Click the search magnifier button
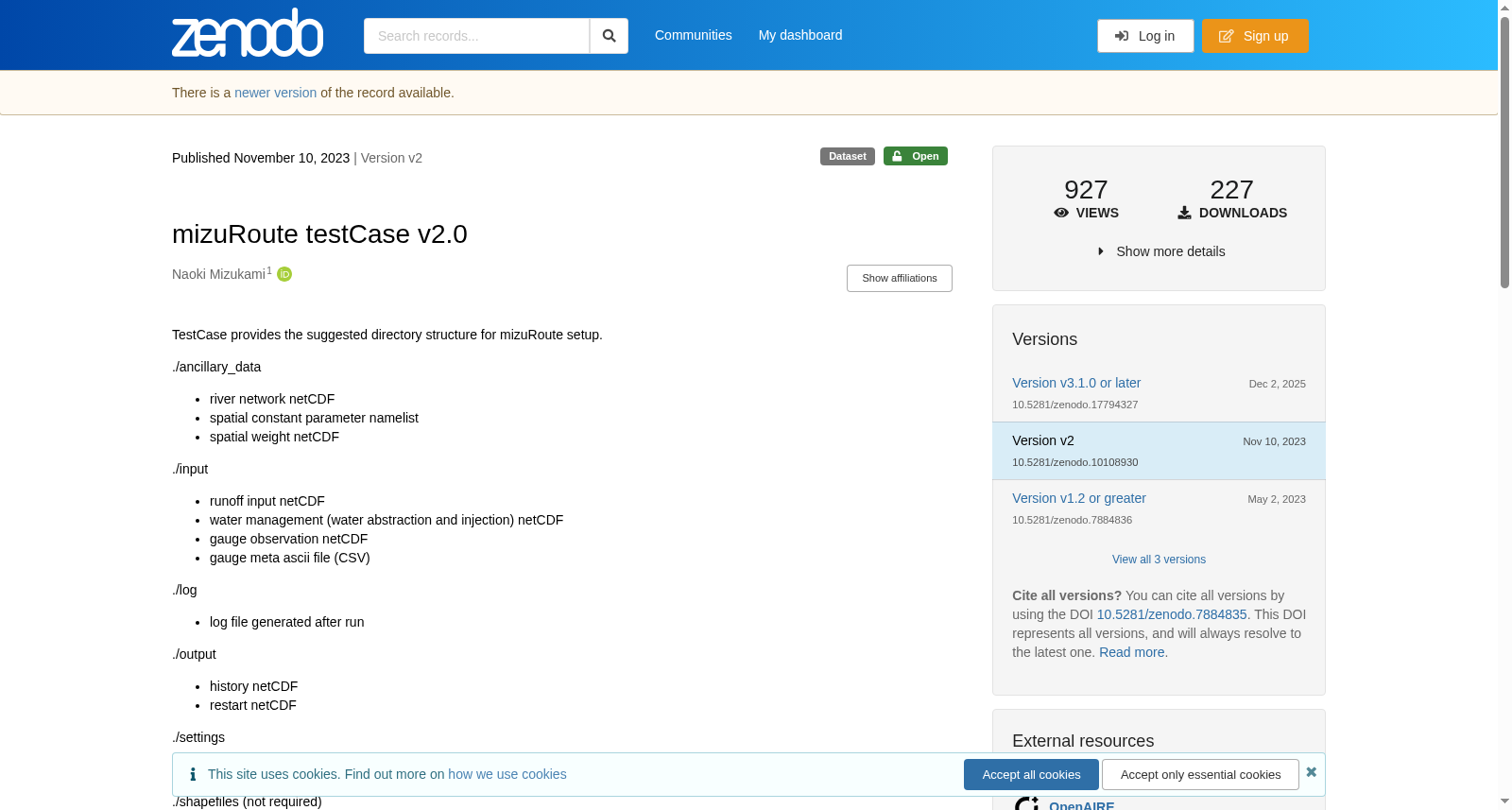The image size is (1512, 810). pos(610,36)
